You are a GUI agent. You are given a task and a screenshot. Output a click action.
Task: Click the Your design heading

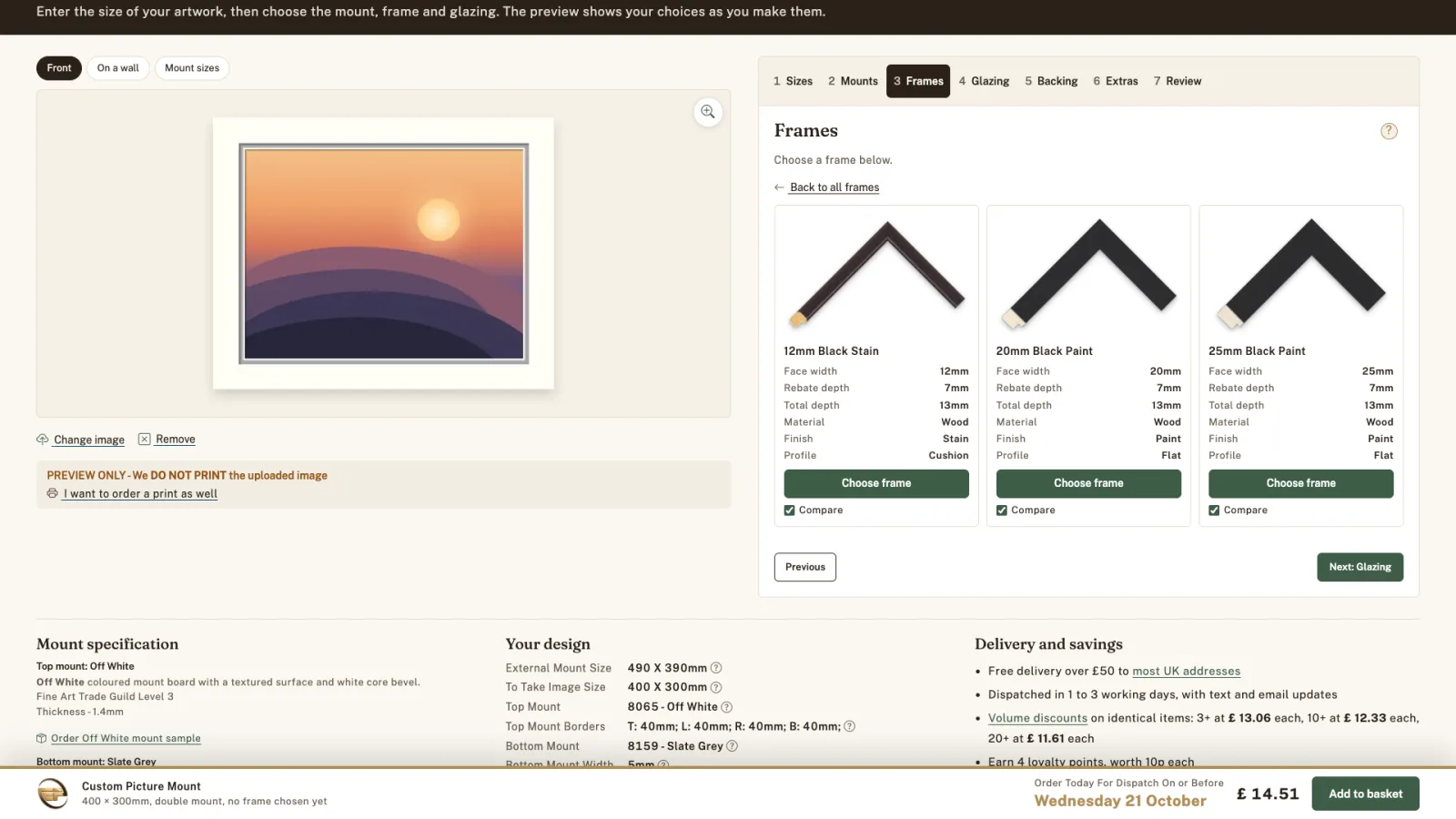pos(548,644)
